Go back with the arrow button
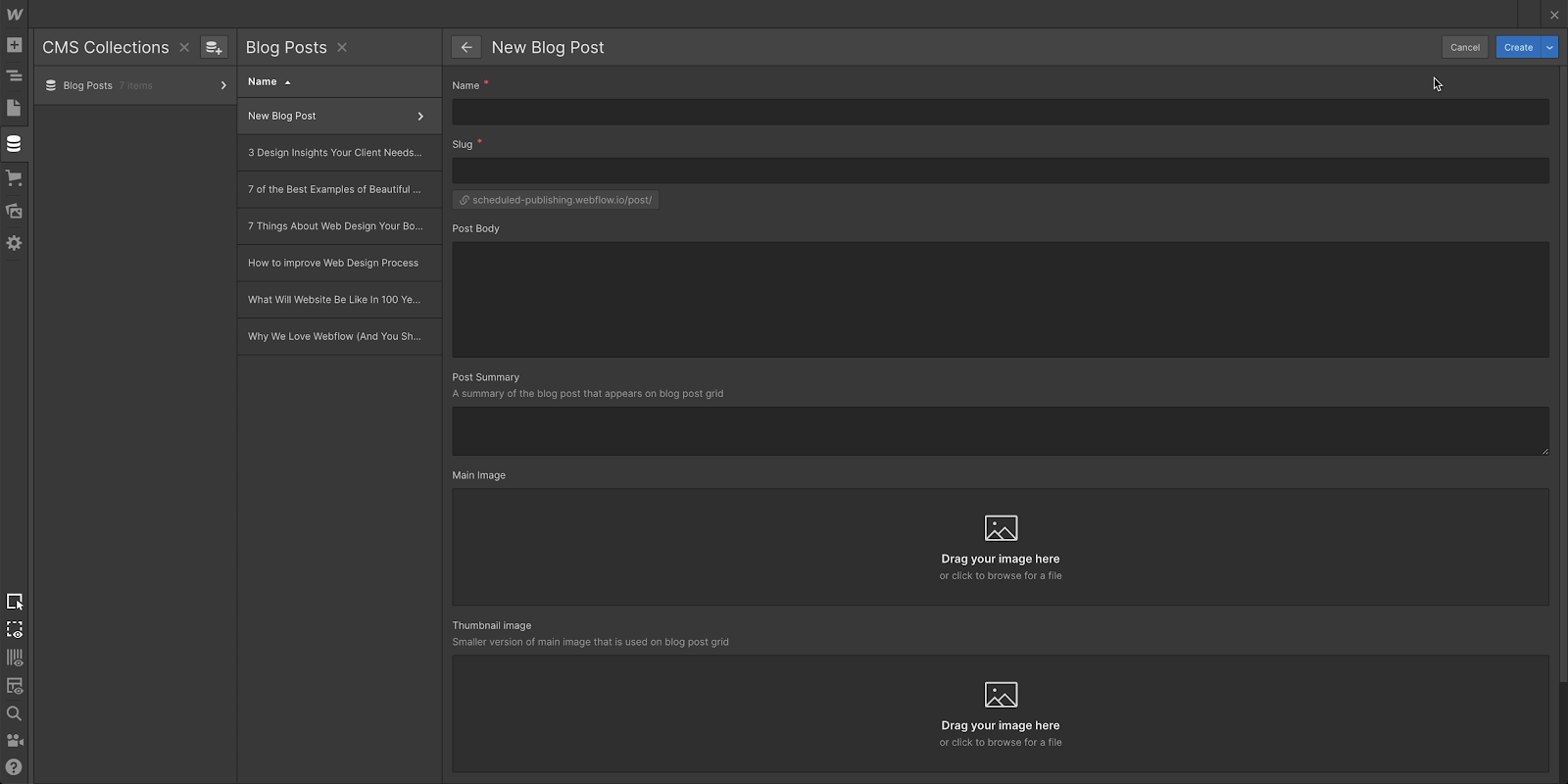1568x784 pixels. coord(466,47)
